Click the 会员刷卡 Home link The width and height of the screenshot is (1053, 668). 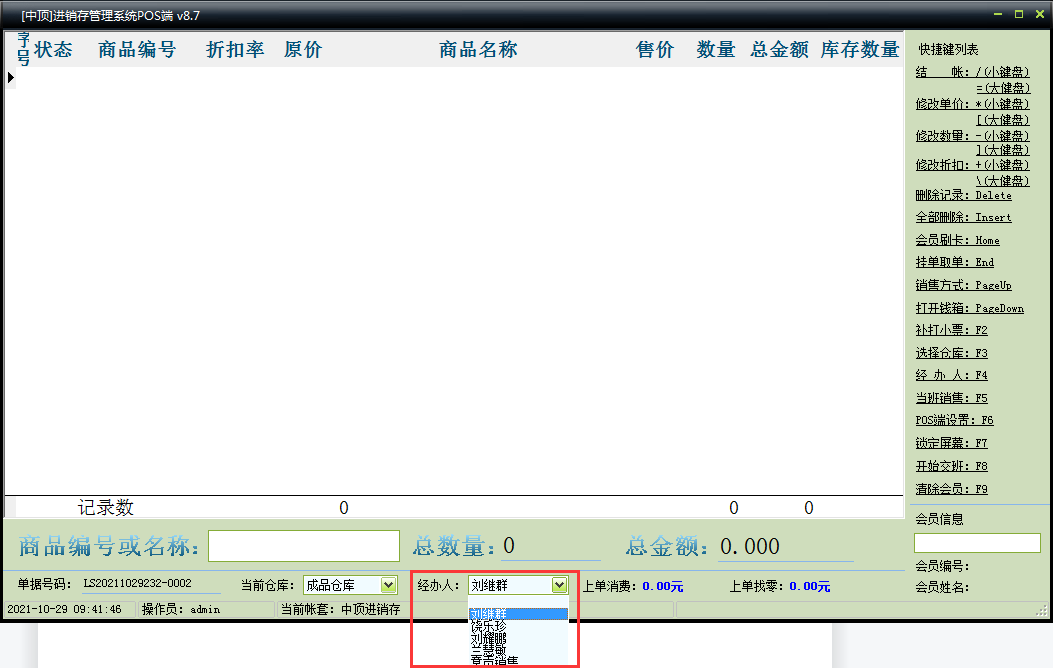click(957, 240)
